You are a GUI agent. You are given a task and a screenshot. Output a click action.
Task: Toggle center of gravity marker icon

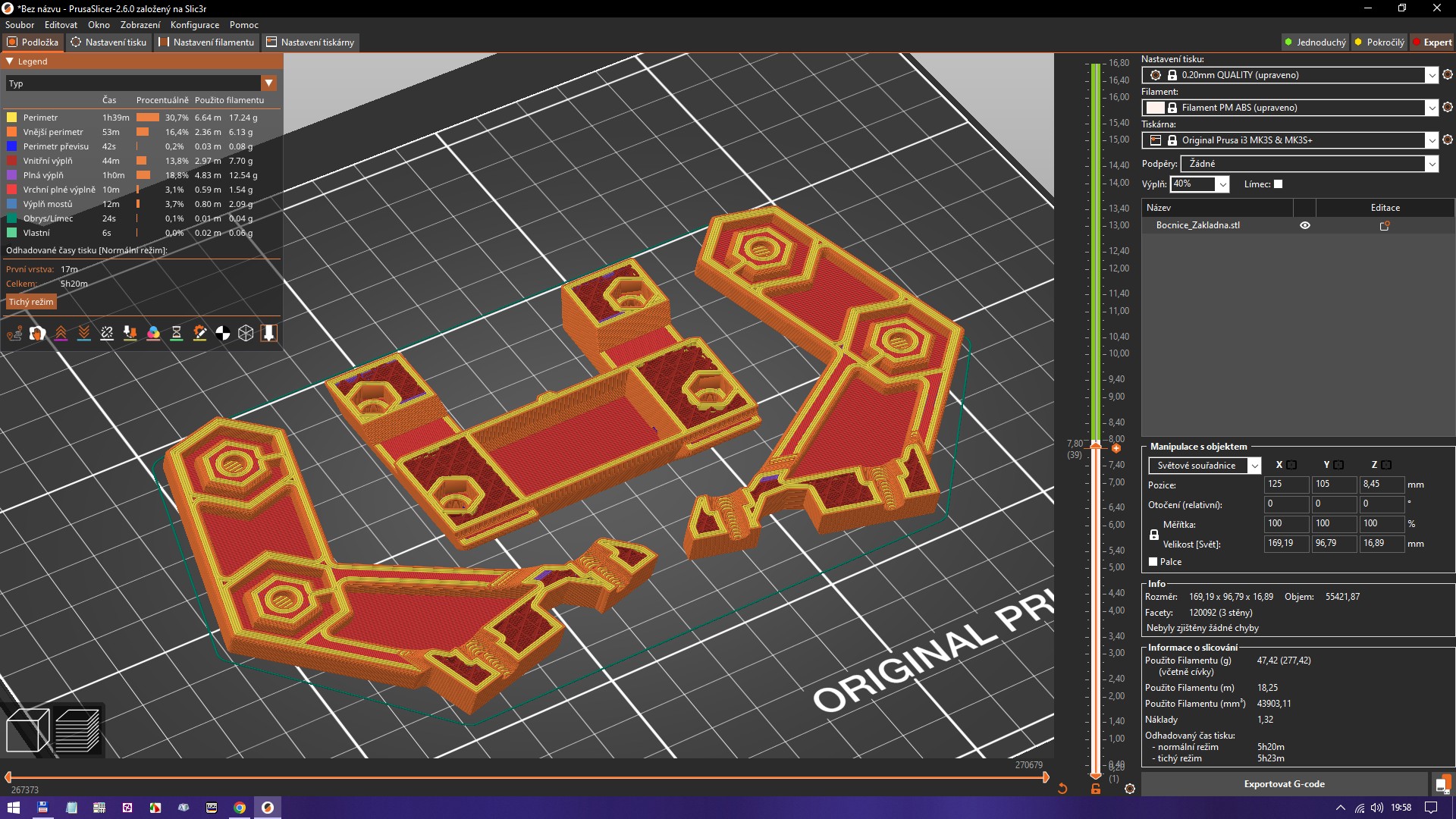tap(223, 333)
